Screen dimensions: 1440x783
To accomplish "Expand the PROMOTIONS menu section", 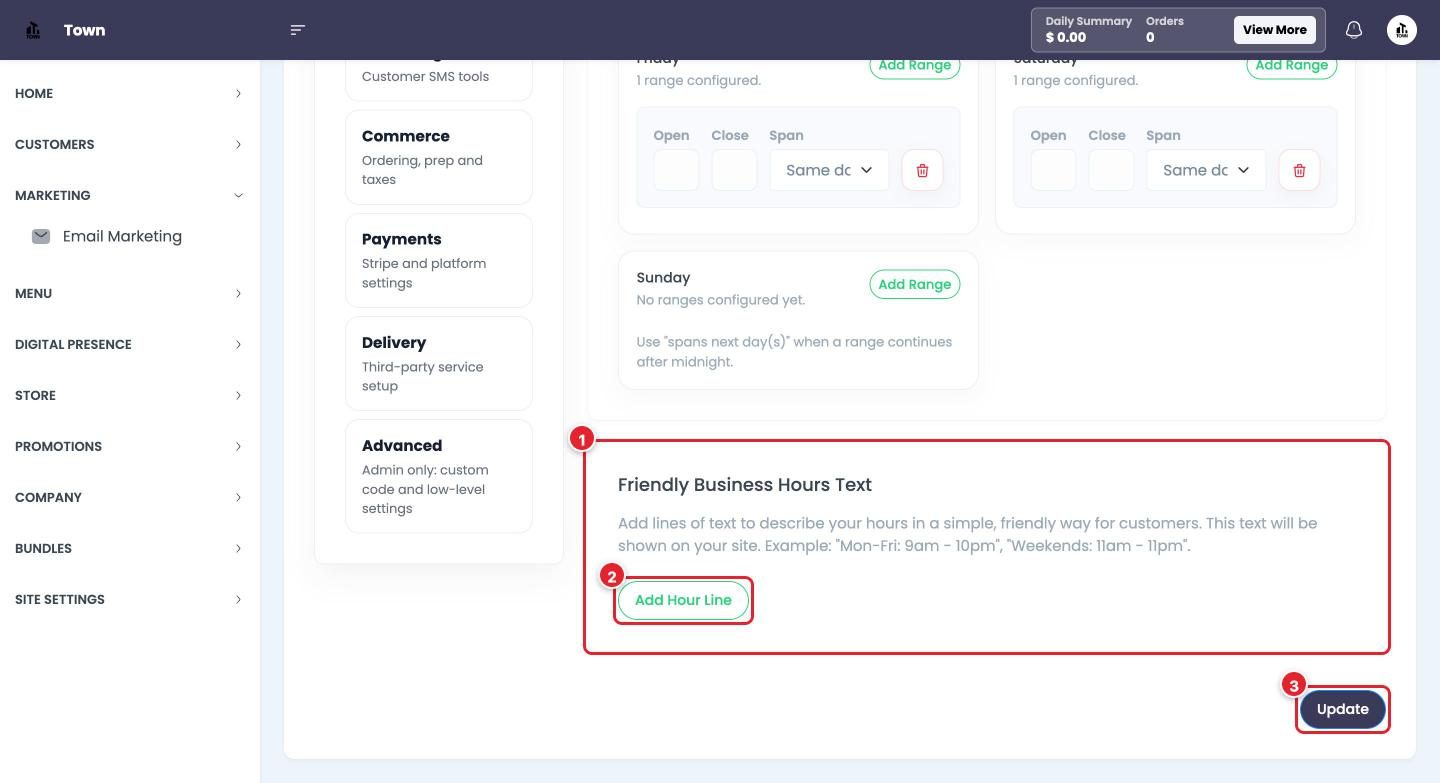I will click(130, 446).
